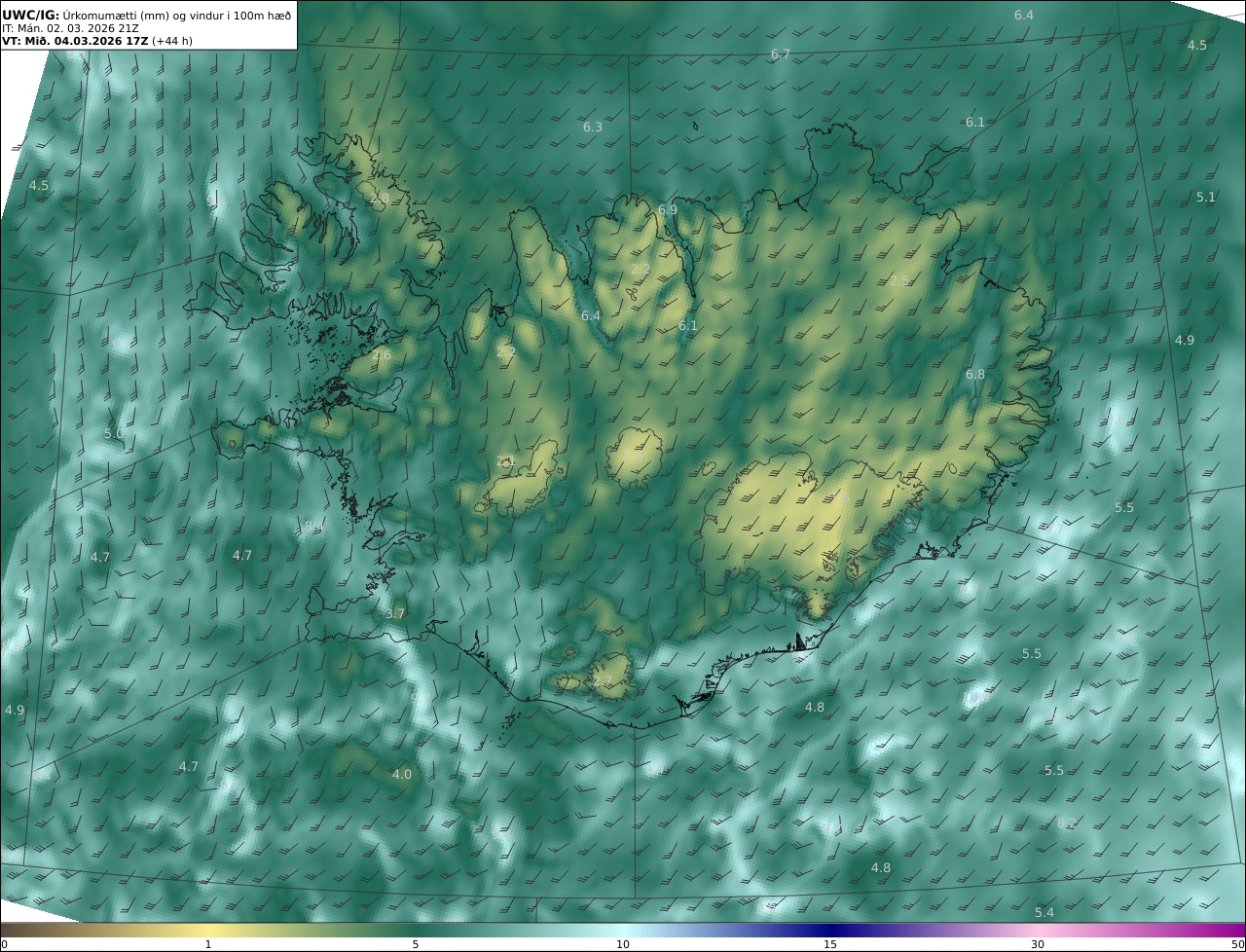Click the initial time line "IT: Mán. 02. 03. 2026 21Z"
This screenshot has width=1246, height=952.
pos(70,28)
